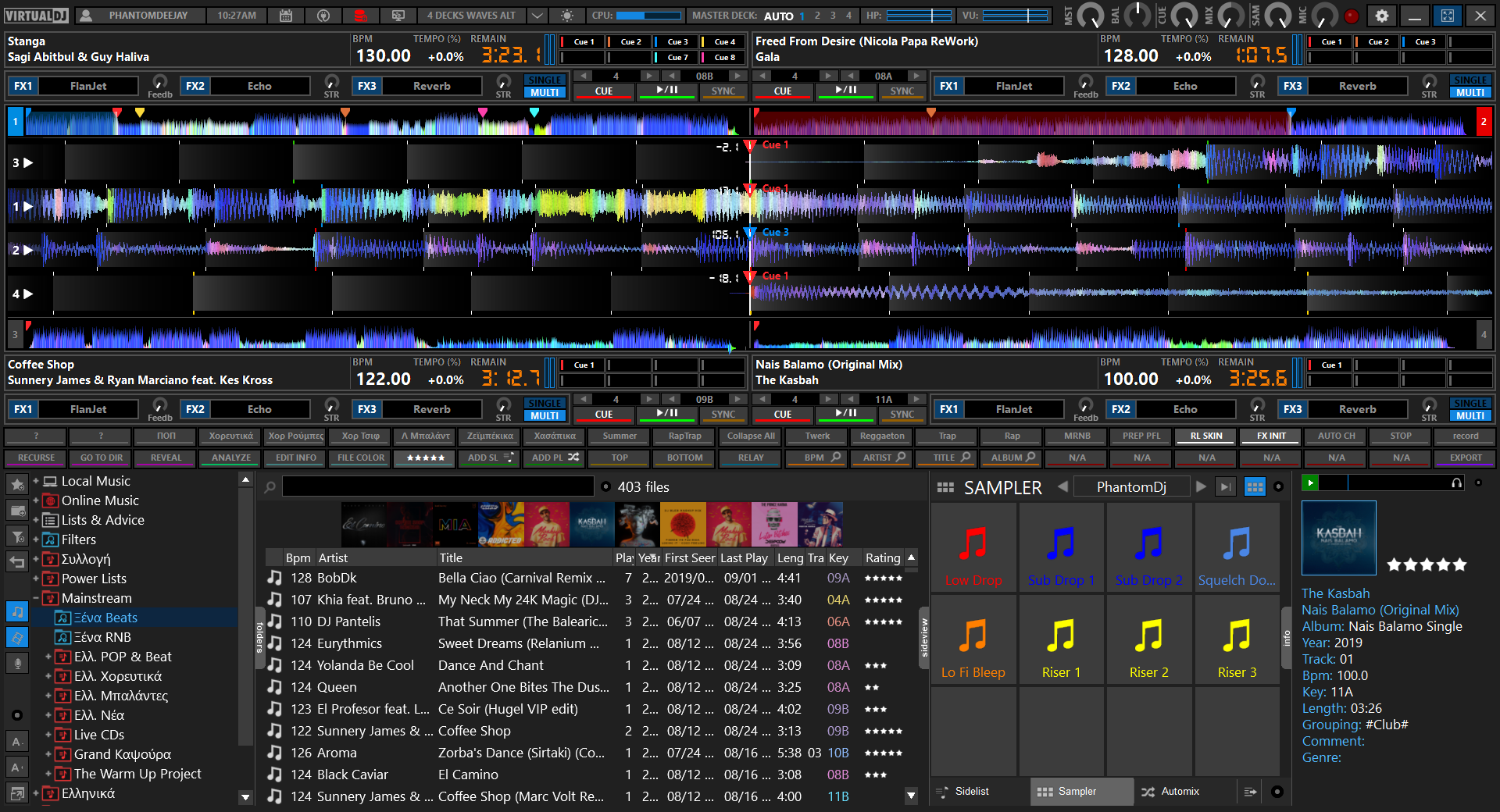The height and width of the screenshot is (812, 1500).
Task: Play prelisten with green play button
Action: [1310, 483]
